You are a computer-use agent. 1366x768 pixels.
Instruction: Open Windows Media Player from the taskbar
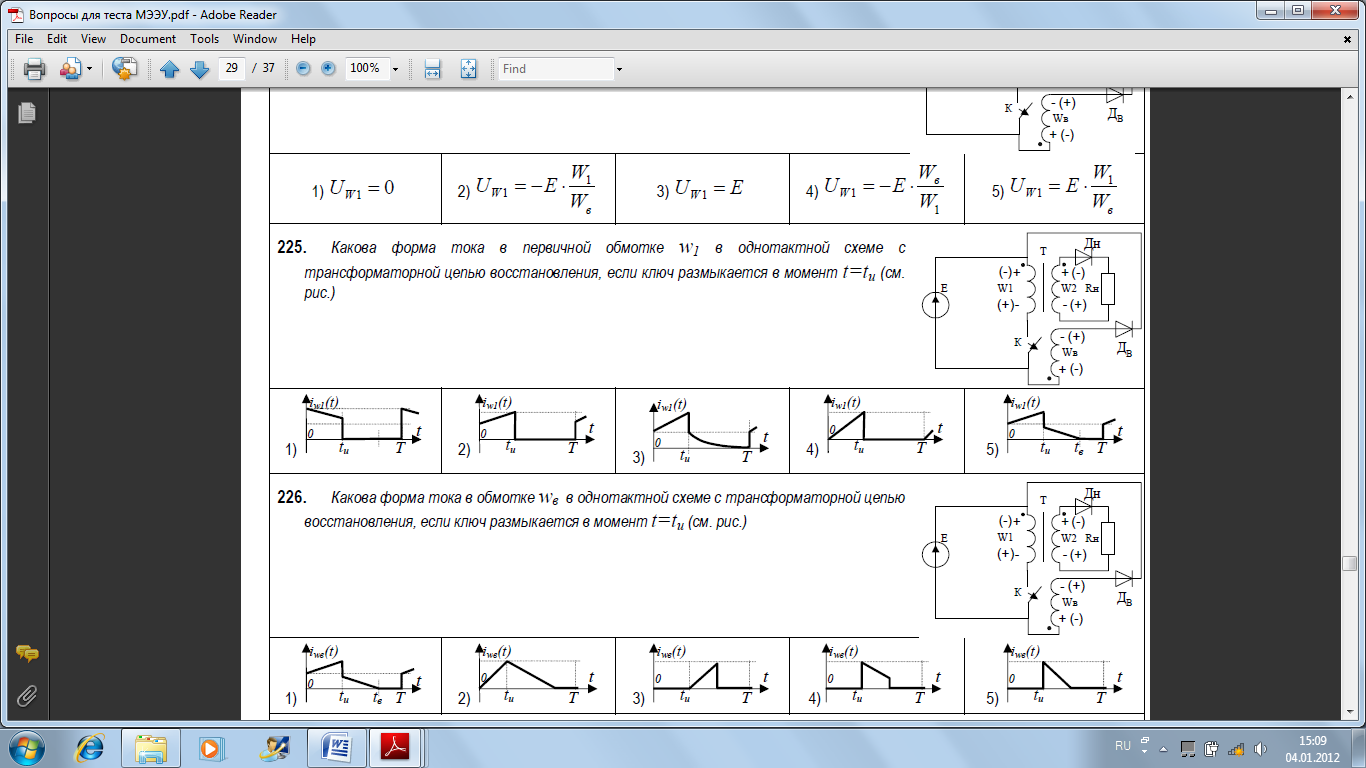pyautogui.click(x=212, y=747)
